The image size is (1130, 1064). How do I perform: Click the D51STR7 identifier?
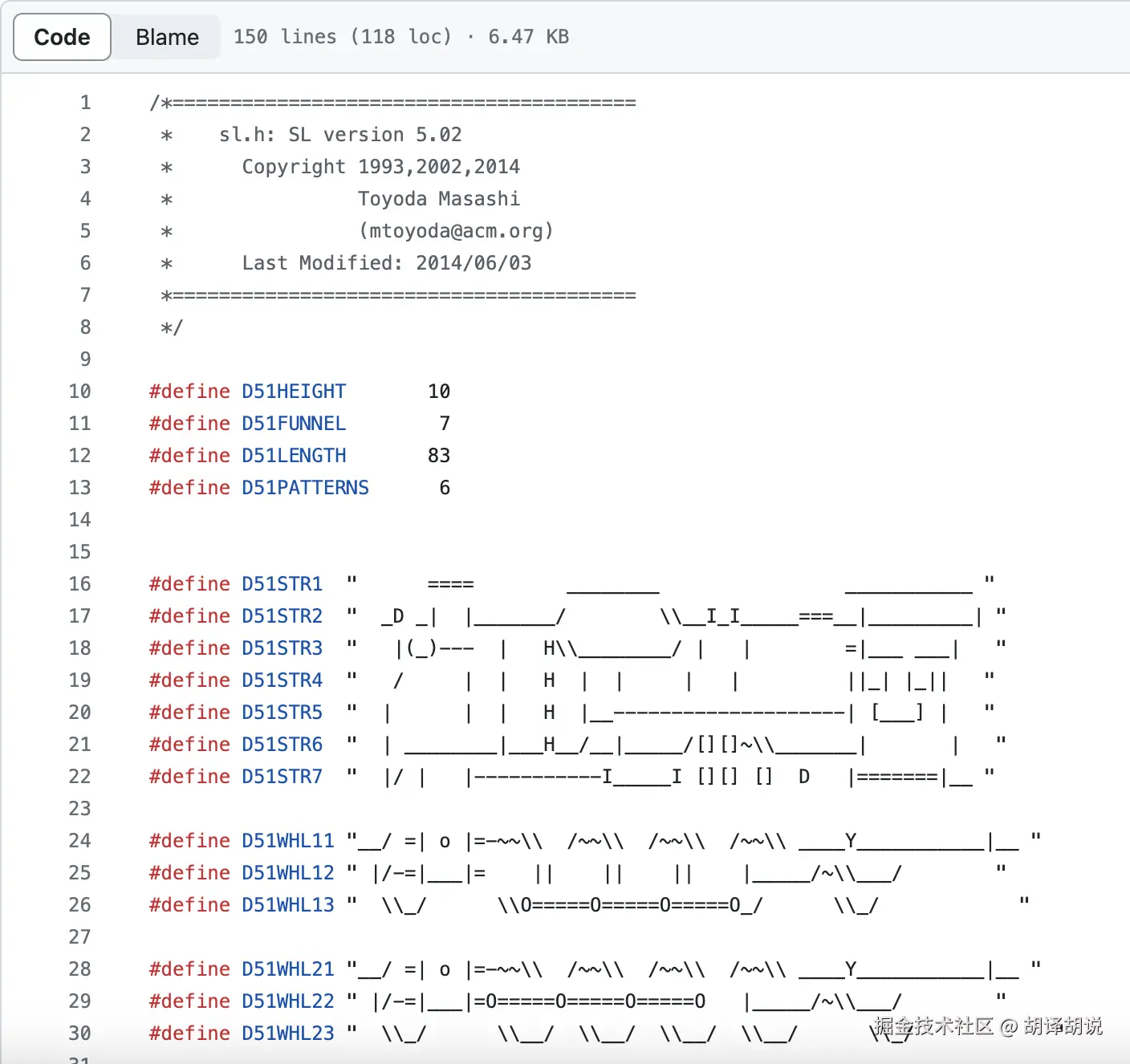pos(282,777)
